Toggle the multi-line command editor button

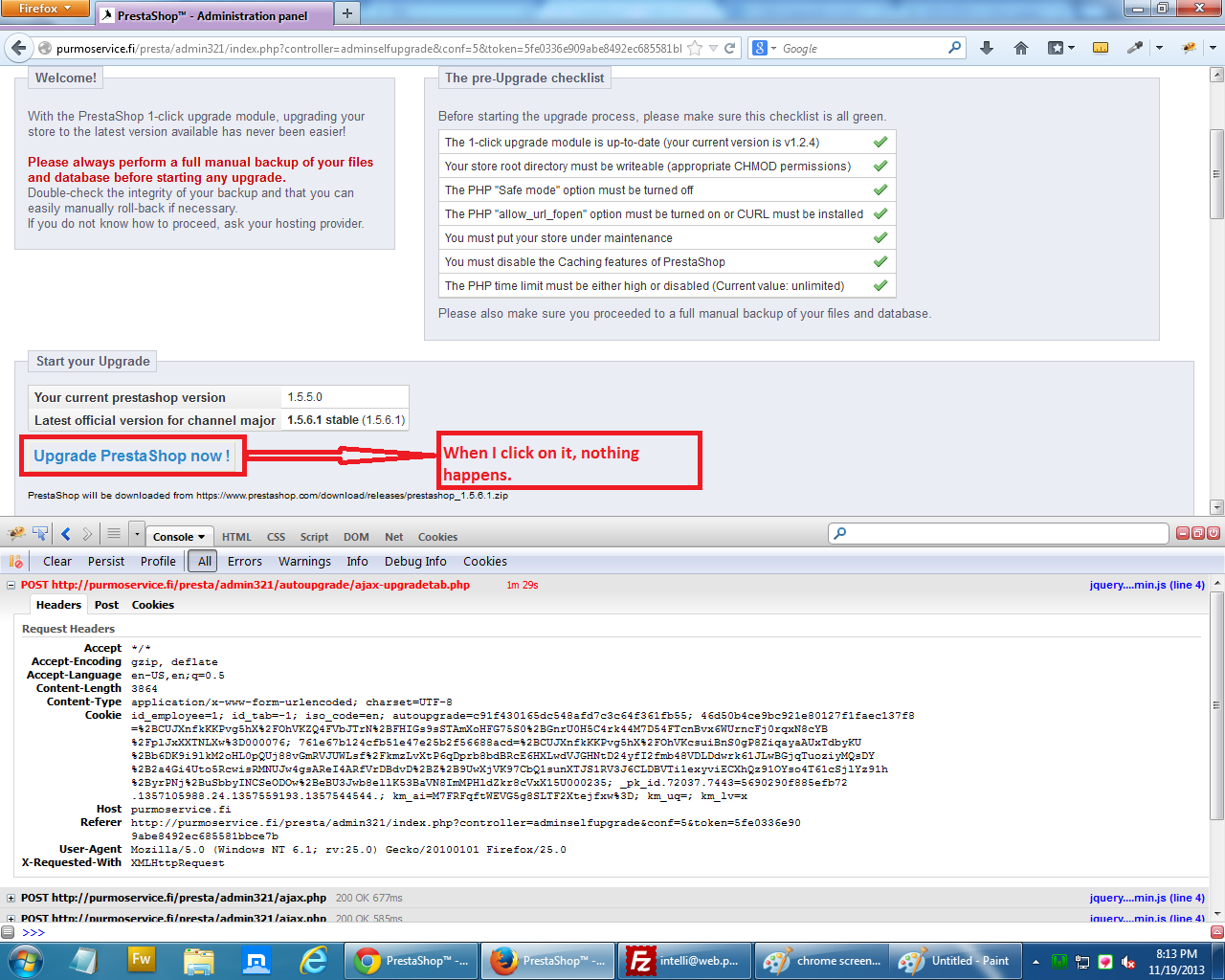tap(1217, 931)
